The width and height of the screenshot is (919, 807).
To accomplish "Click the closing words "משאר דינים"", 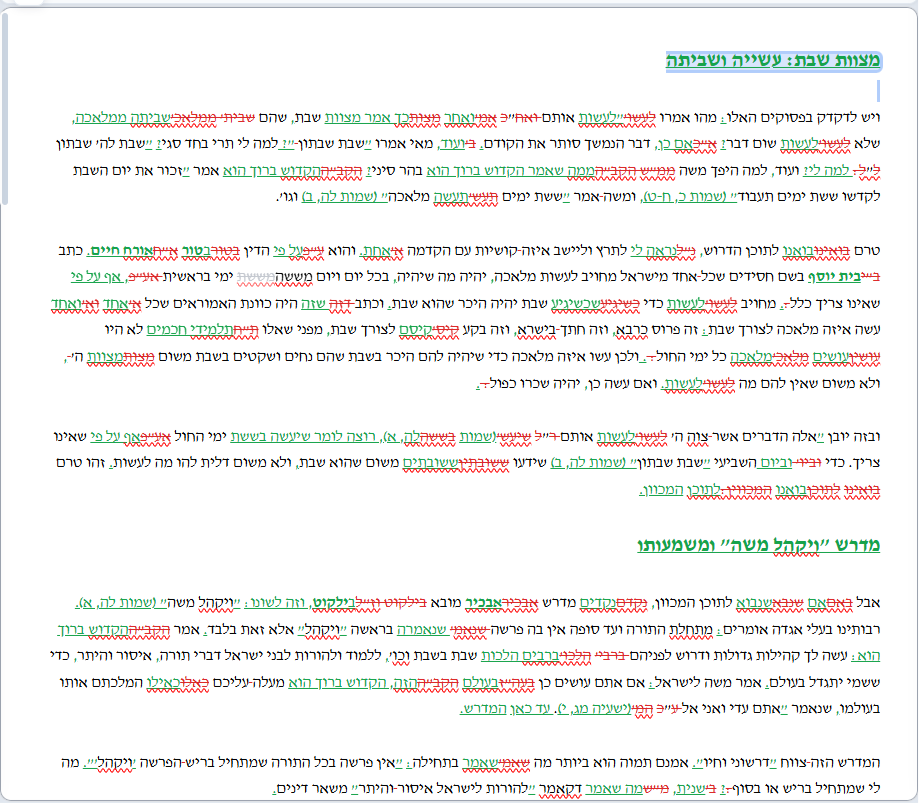I will point(312,789).
